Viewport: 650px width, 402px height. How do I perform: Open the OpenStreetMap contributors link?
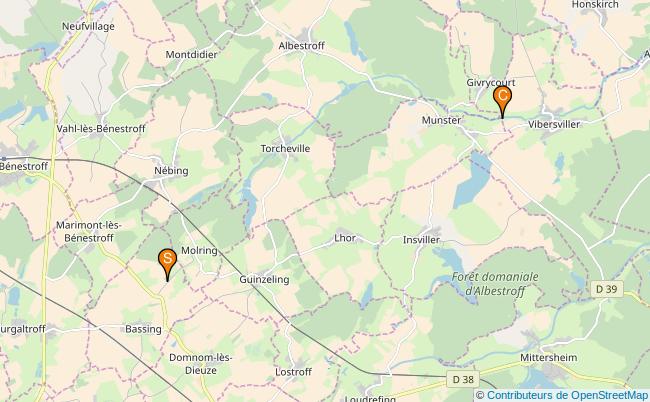click(x=567, y=395)
